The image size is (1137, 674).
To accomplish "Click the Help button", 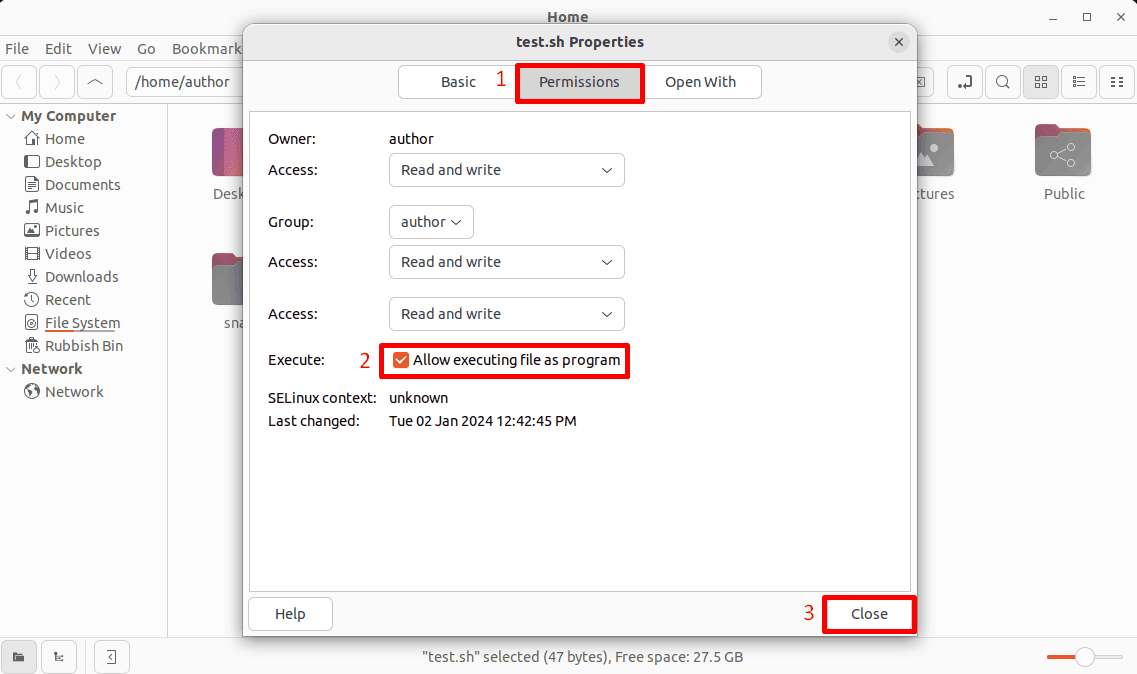I will (290, 614).
